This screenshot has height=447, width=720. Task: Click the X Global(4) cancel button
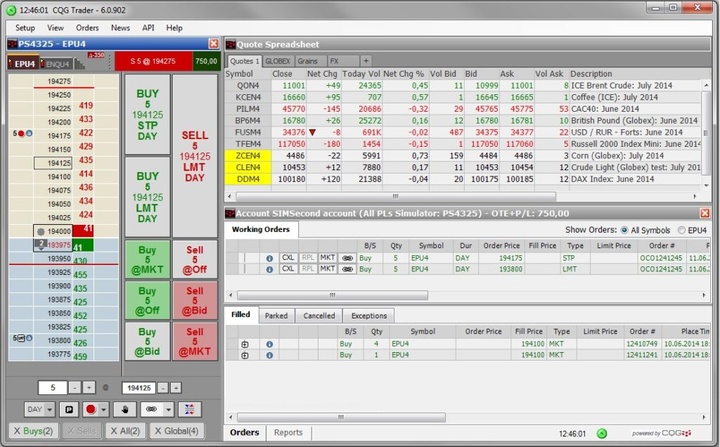(177, 431)
